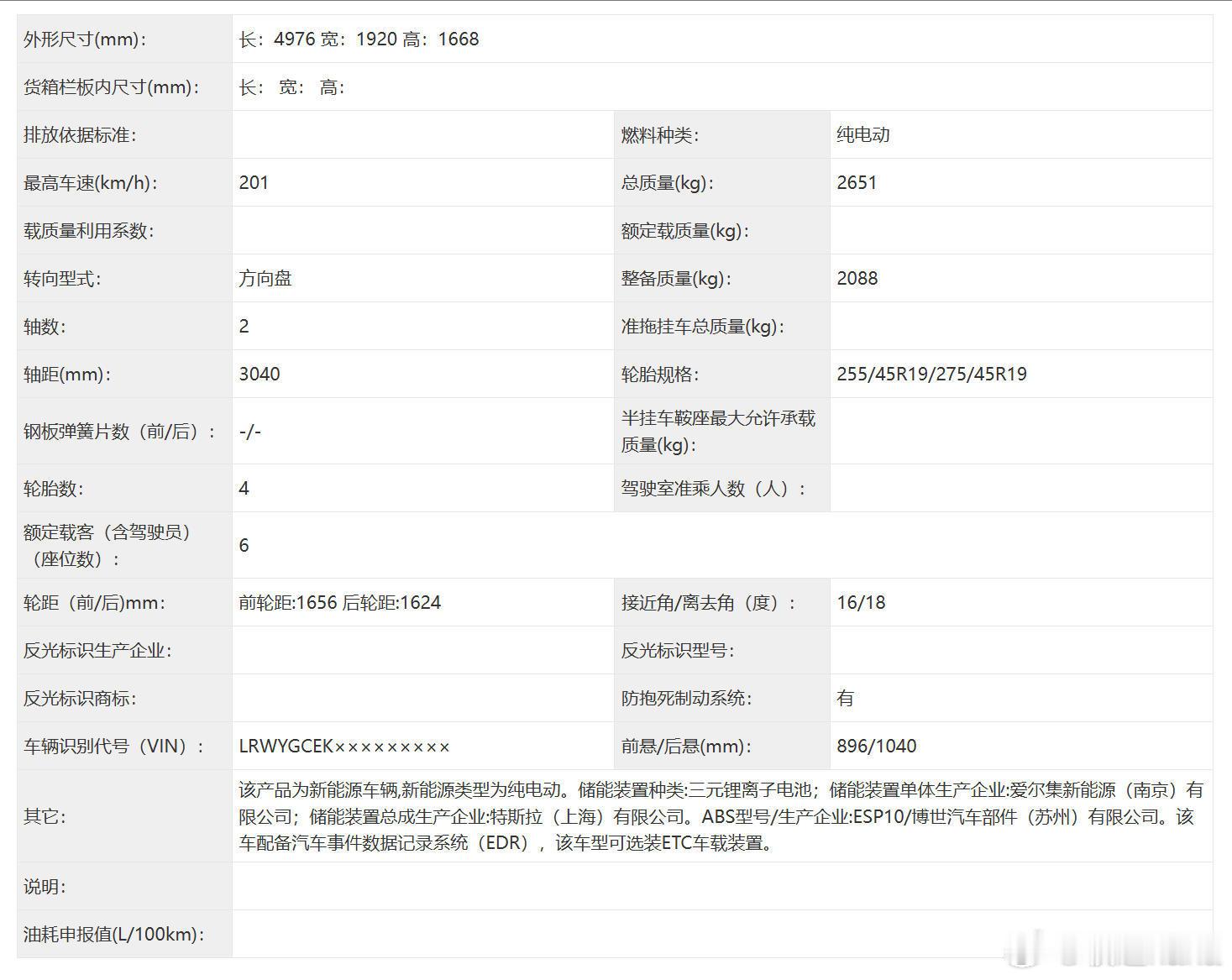Click track value 前轮距:1656 后轮距:1624
The width and height of the screenshot is (1232, 980).
click(340, 602)
